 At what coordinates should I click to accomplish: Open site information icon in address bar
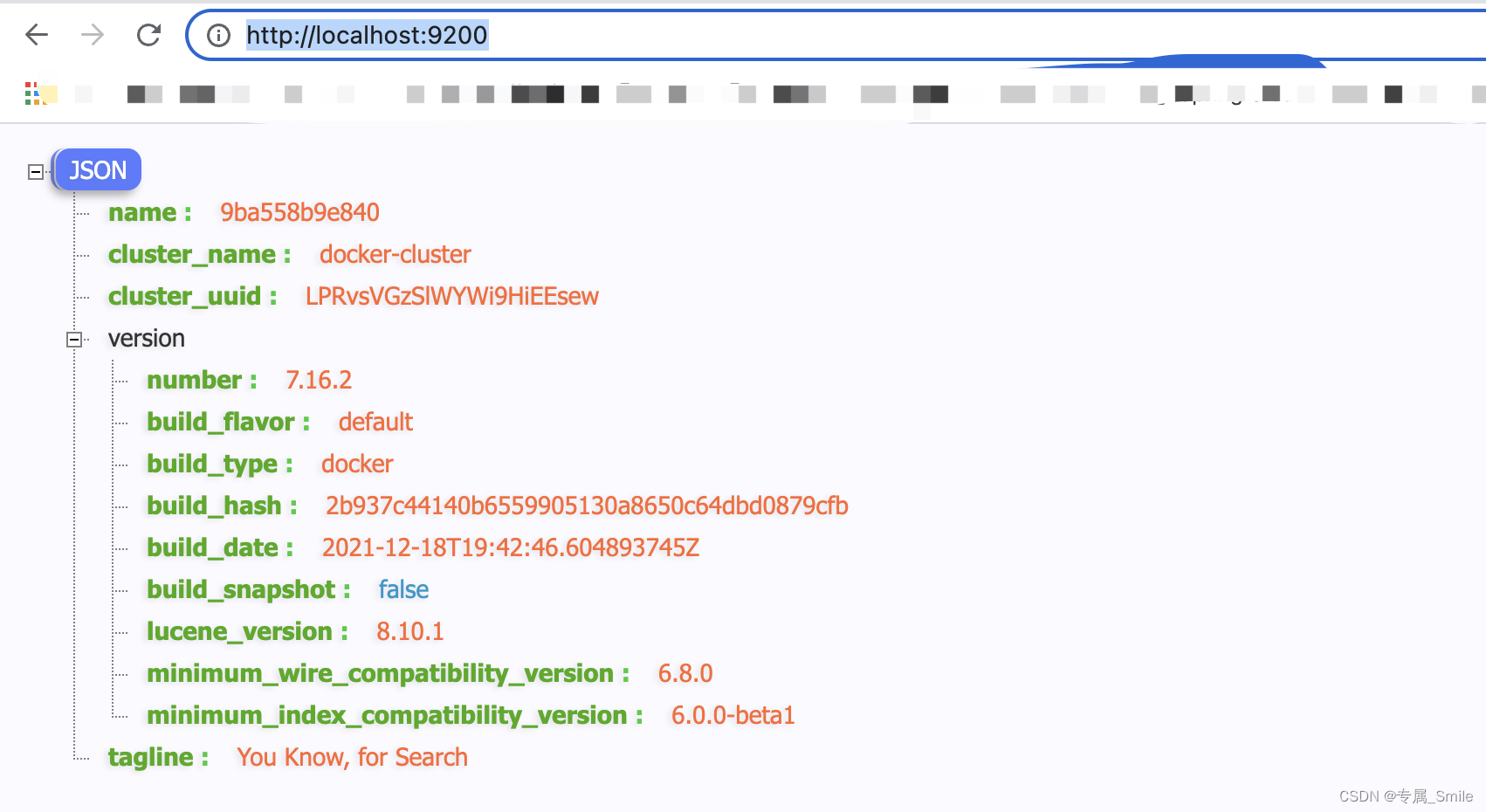(x=218, y=35)
